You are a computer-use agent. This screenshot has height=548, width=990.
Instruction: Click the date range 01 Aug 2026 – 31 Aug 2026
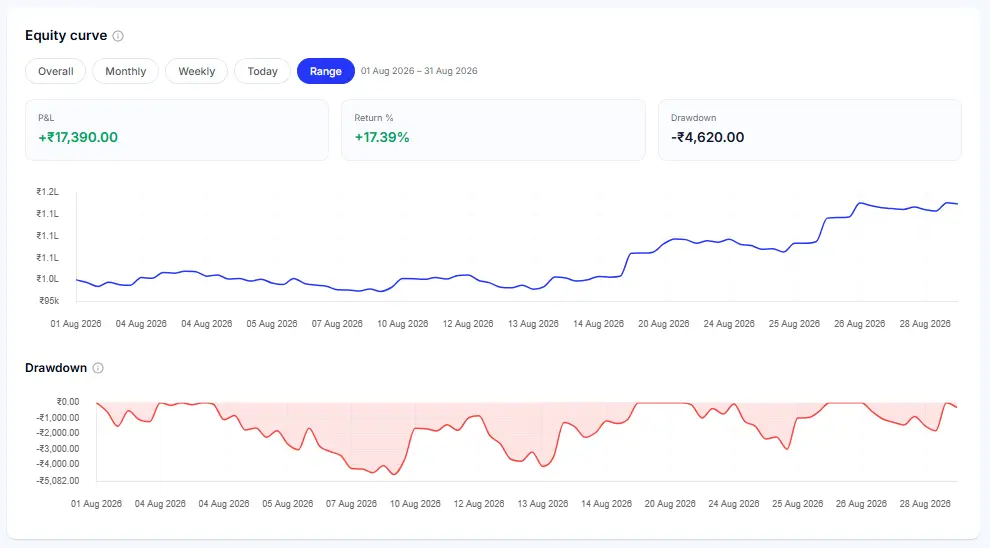(x=419, y=71)
